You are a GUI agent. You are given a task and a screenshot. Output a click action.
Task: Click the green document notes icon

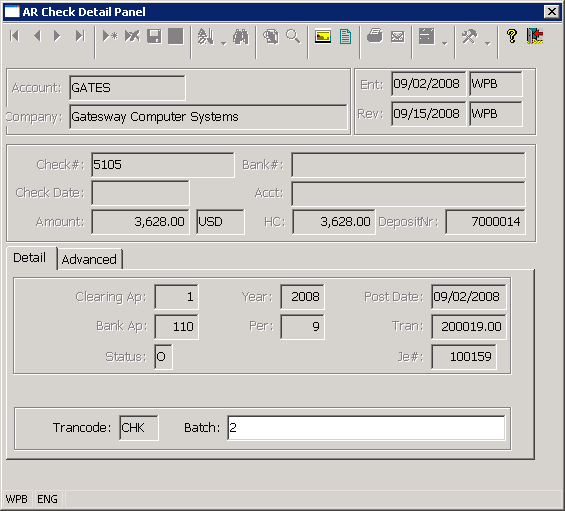click(345, 36)
